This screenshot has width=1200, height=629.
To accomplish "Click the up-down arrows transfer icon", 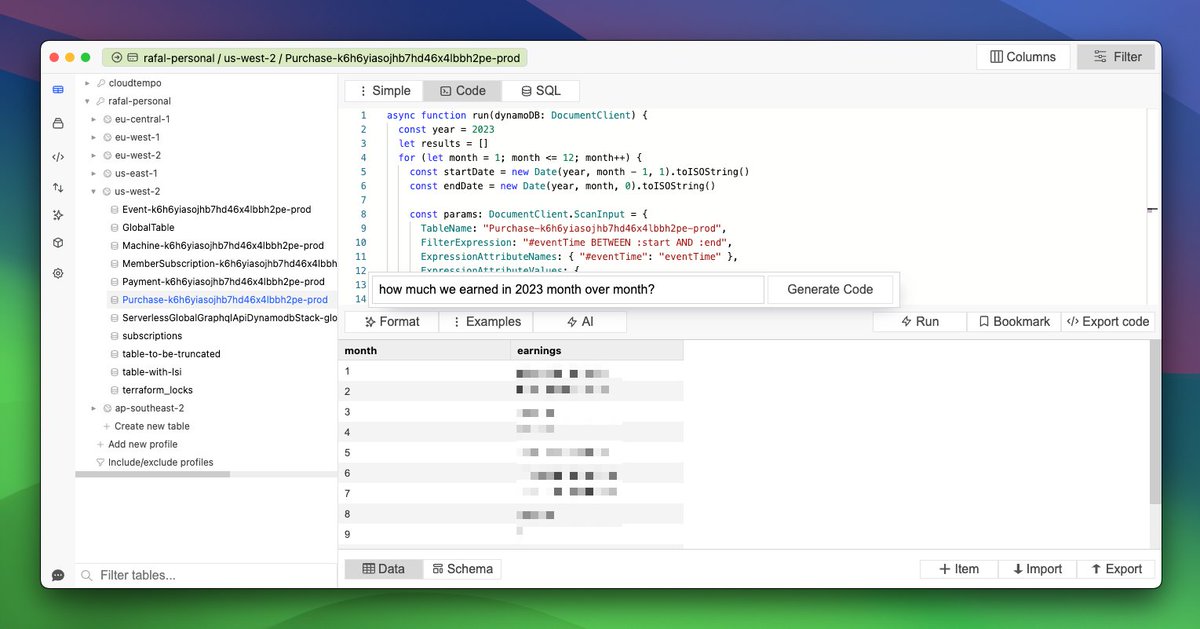I will (58, 187).
